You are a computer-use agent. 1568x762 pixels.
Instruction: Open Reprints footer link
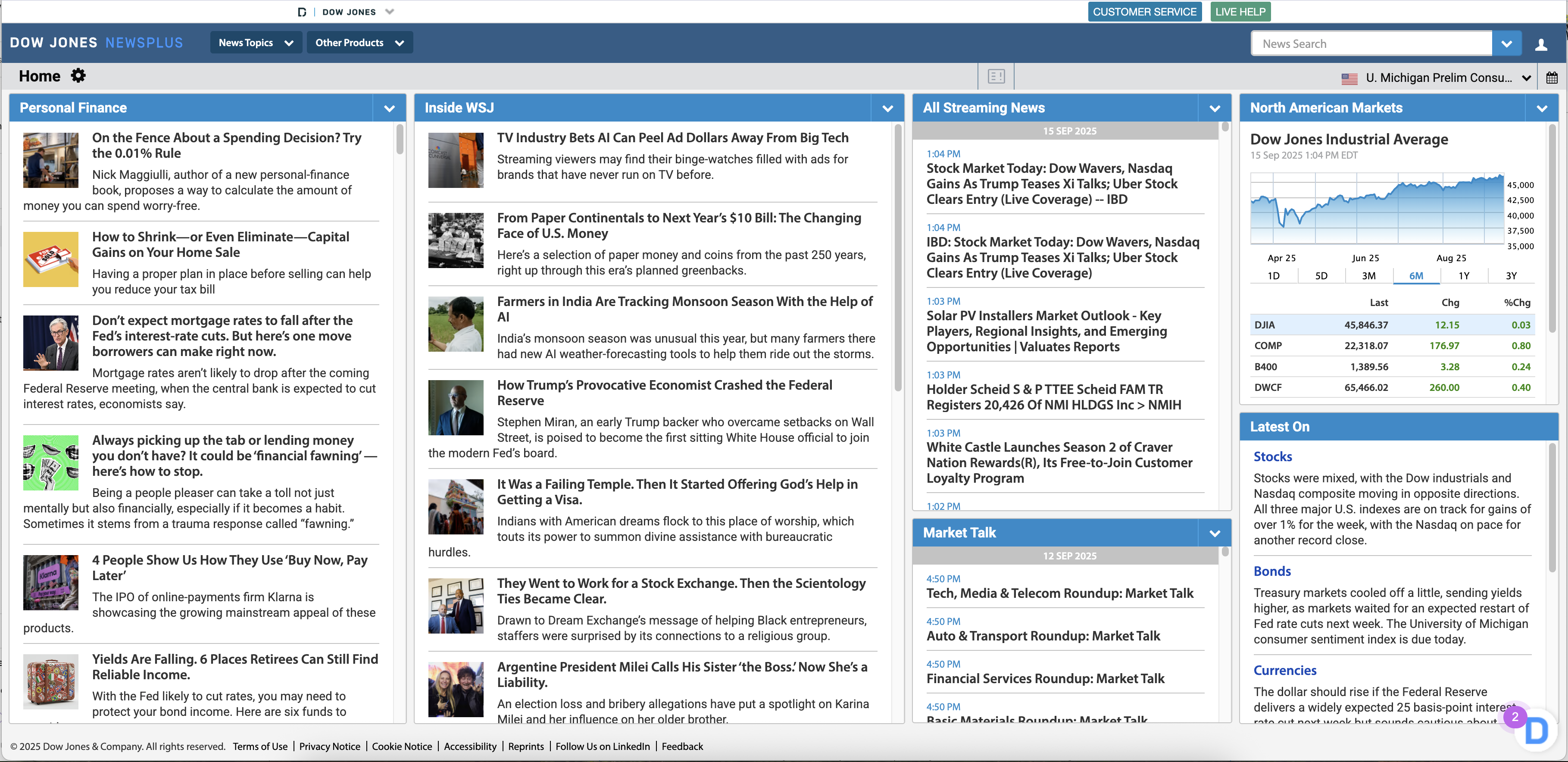pos(526,746)
